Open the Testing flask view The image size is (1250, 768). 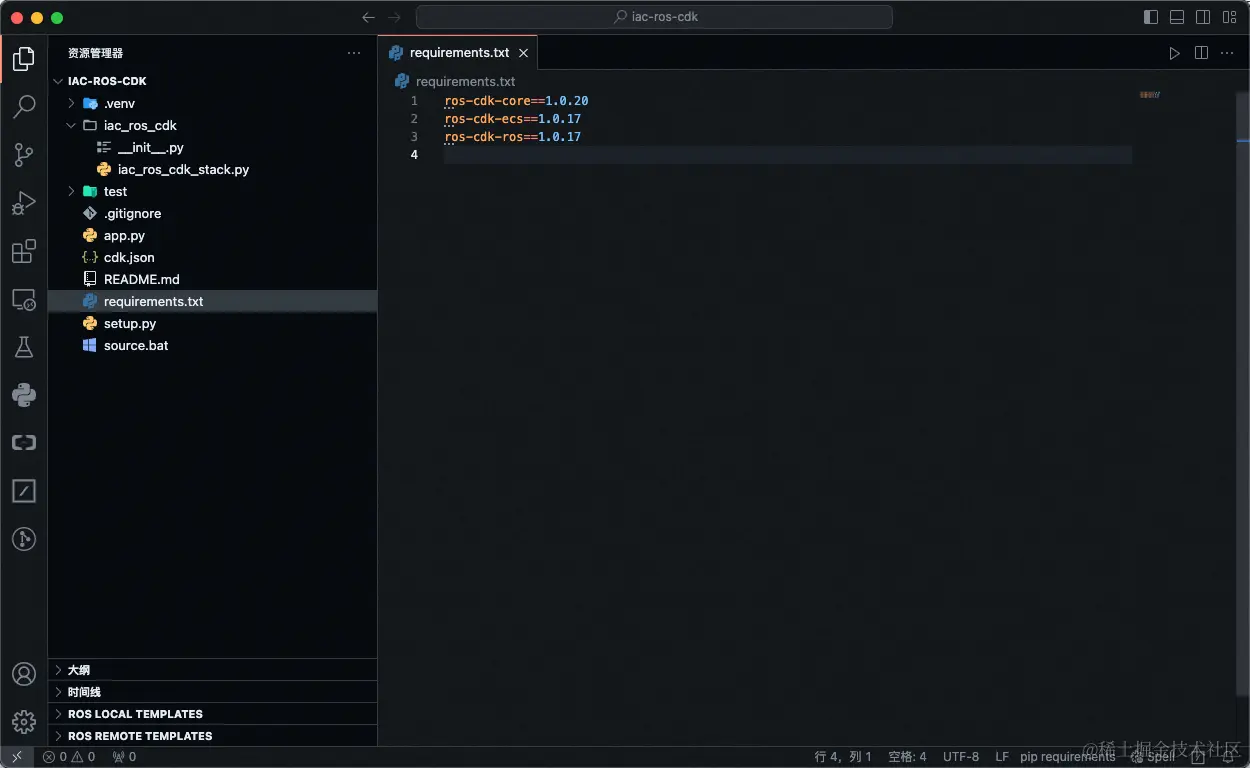tap(24, 347)
